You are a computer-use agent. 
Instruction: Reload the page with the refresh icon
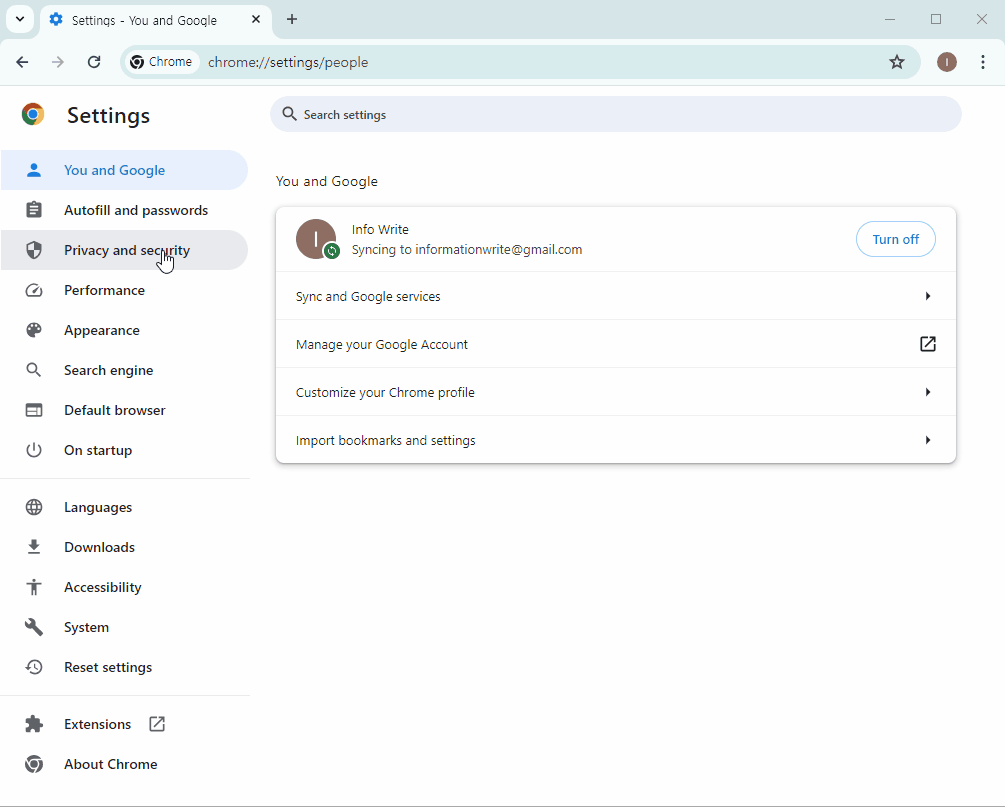point(94,62)
